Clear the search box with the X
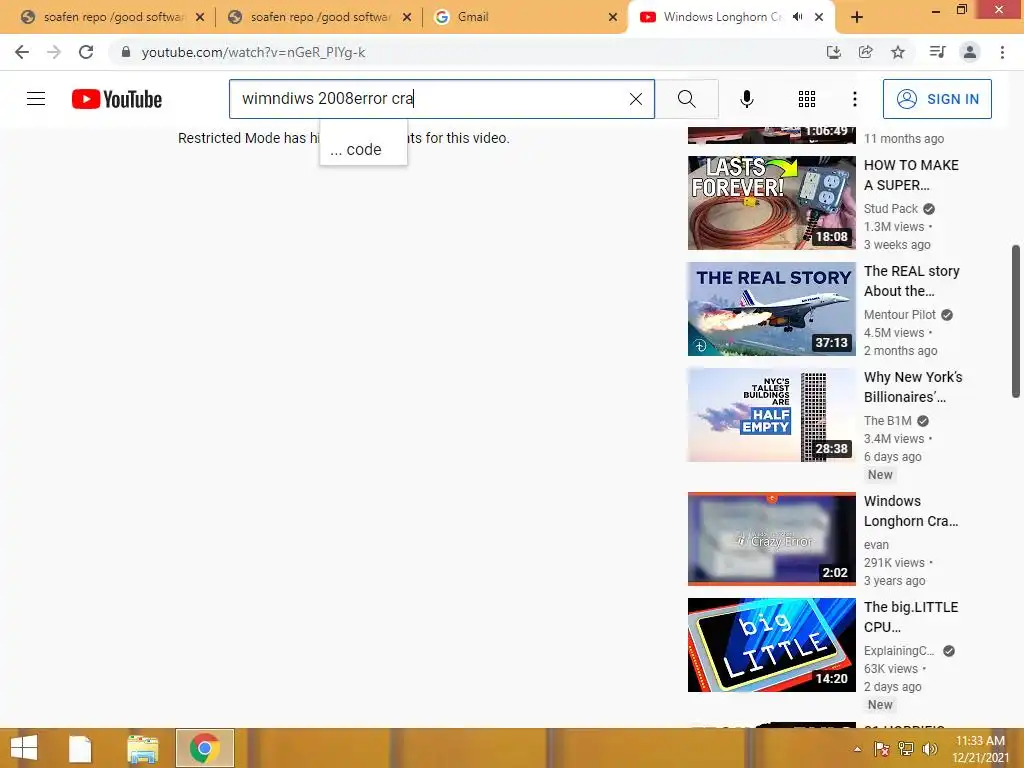Viewport: 1024px width, 768px height. (635, 99)
